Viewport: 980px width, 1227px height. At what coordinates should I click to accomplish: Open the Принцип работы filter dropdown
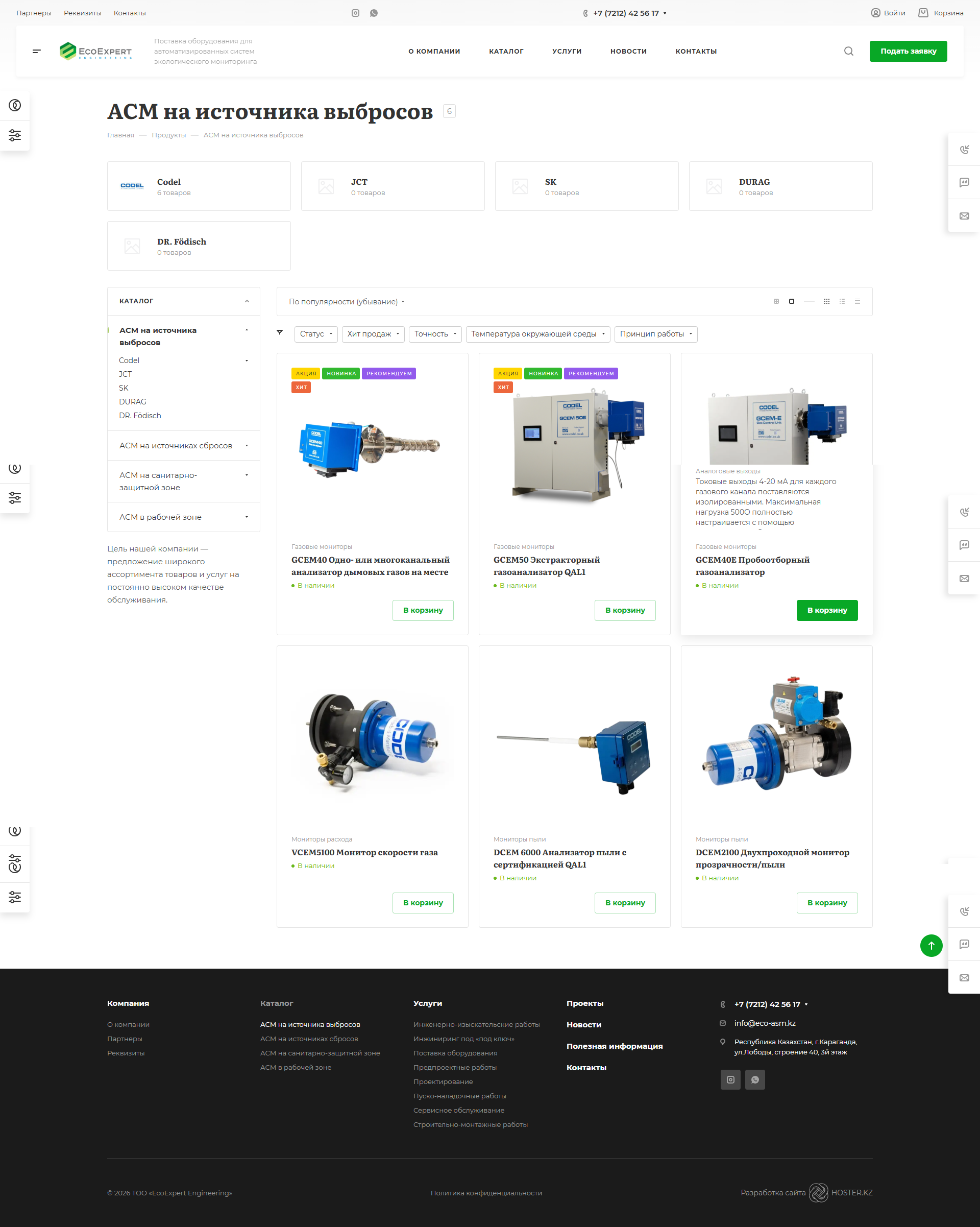click(656, 334)
